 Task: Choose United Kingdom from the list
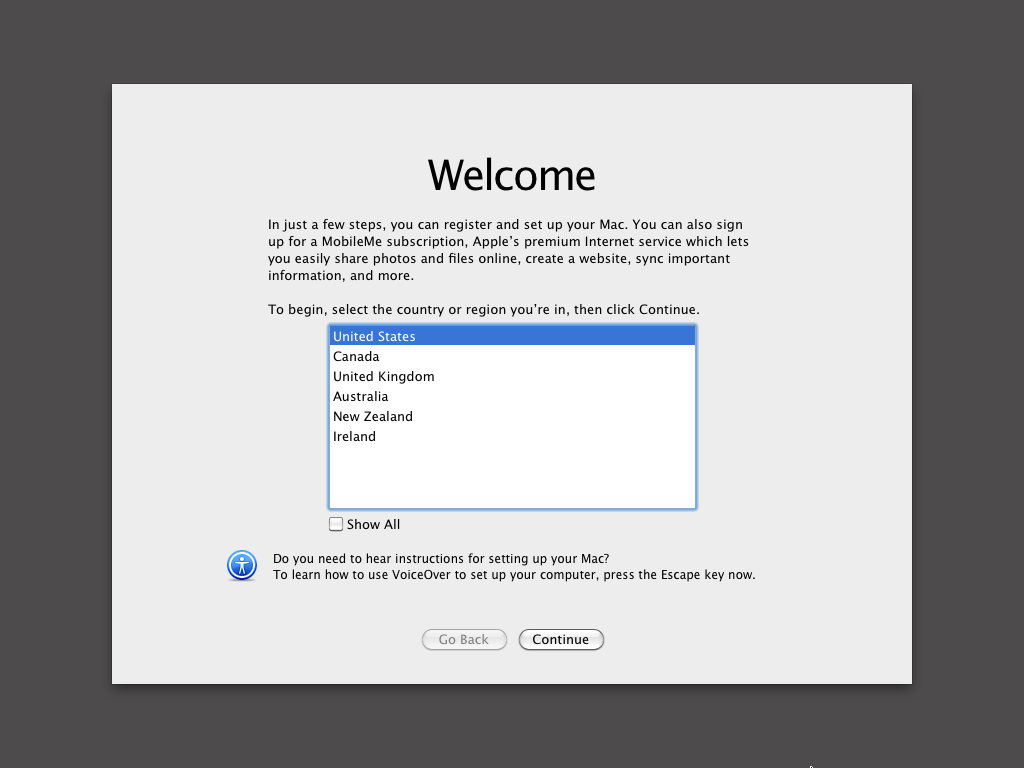pos(512,377)
